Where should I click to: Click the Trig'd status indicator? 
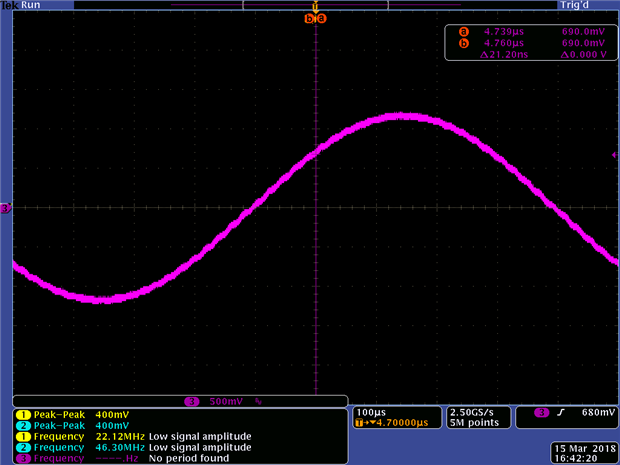pyautogui.click(x=574, y=5)
